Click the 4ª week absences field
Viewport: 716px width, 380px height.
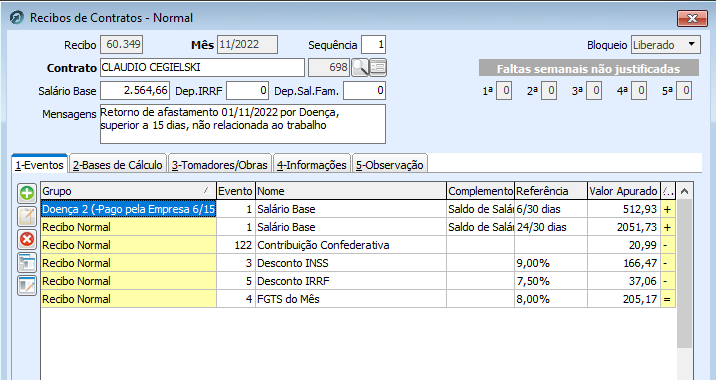pyautogui.click(x=639, y=90)
